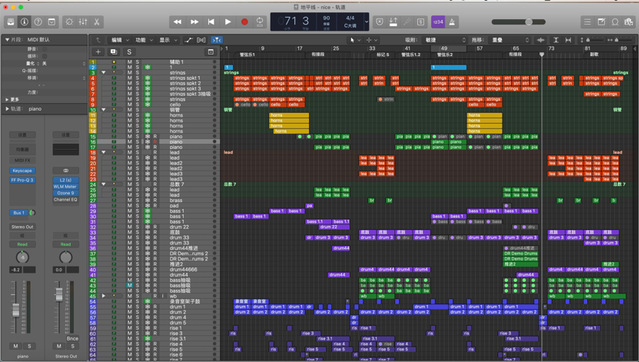
Task: Open the LCD display mode dropdown arrow
Action: [366, 22]
